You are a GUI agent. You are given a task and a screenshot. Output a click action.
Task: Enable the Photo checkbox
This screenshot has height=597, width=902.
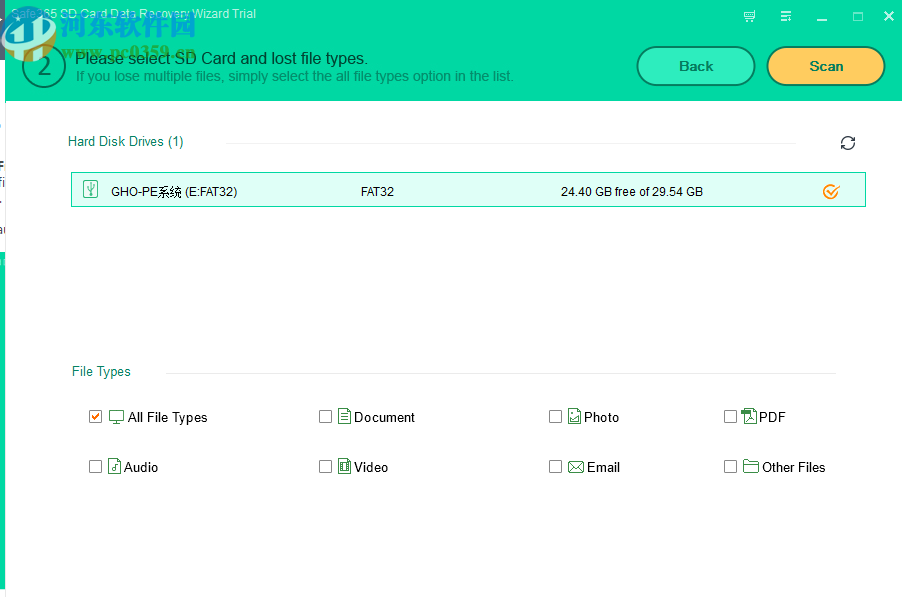555,416
